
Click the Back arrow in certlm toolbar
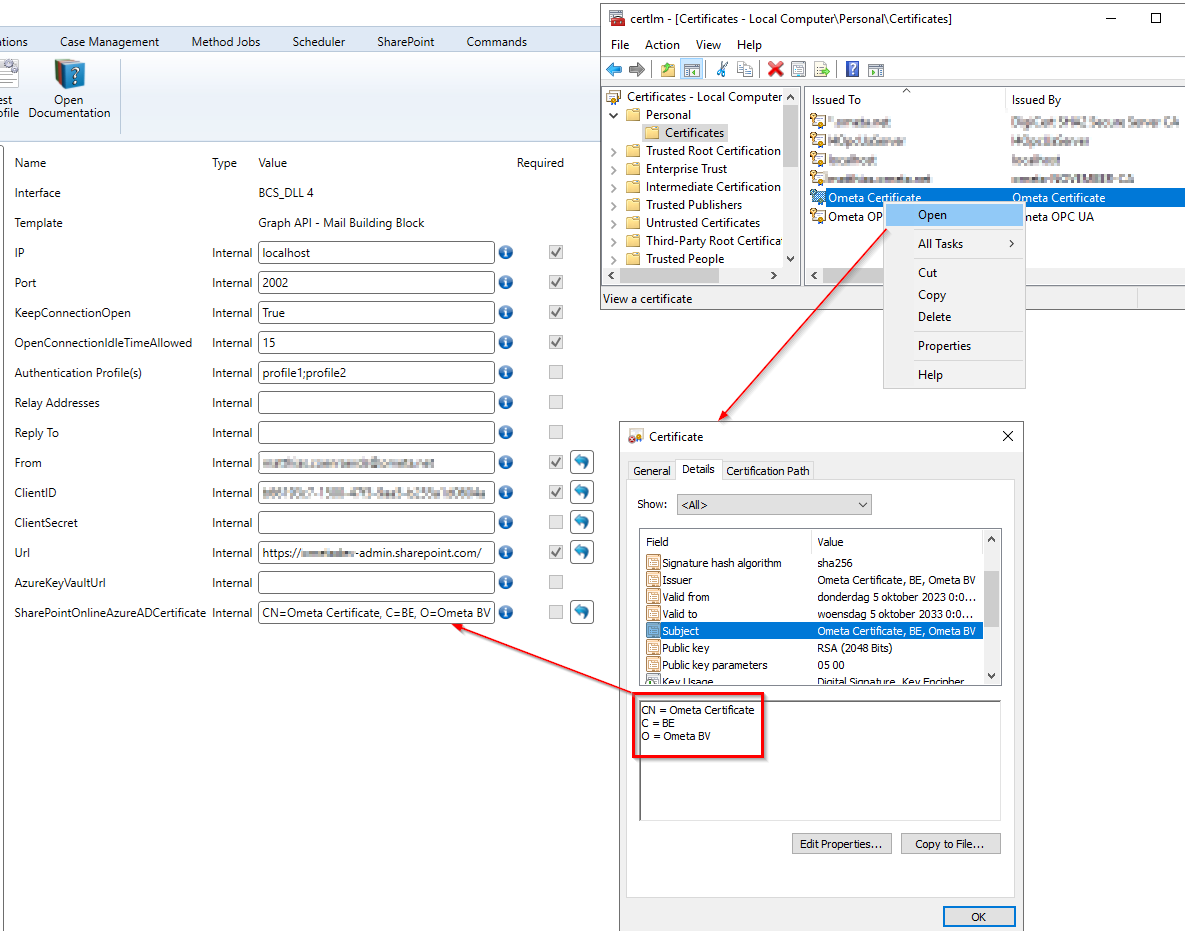614,70
